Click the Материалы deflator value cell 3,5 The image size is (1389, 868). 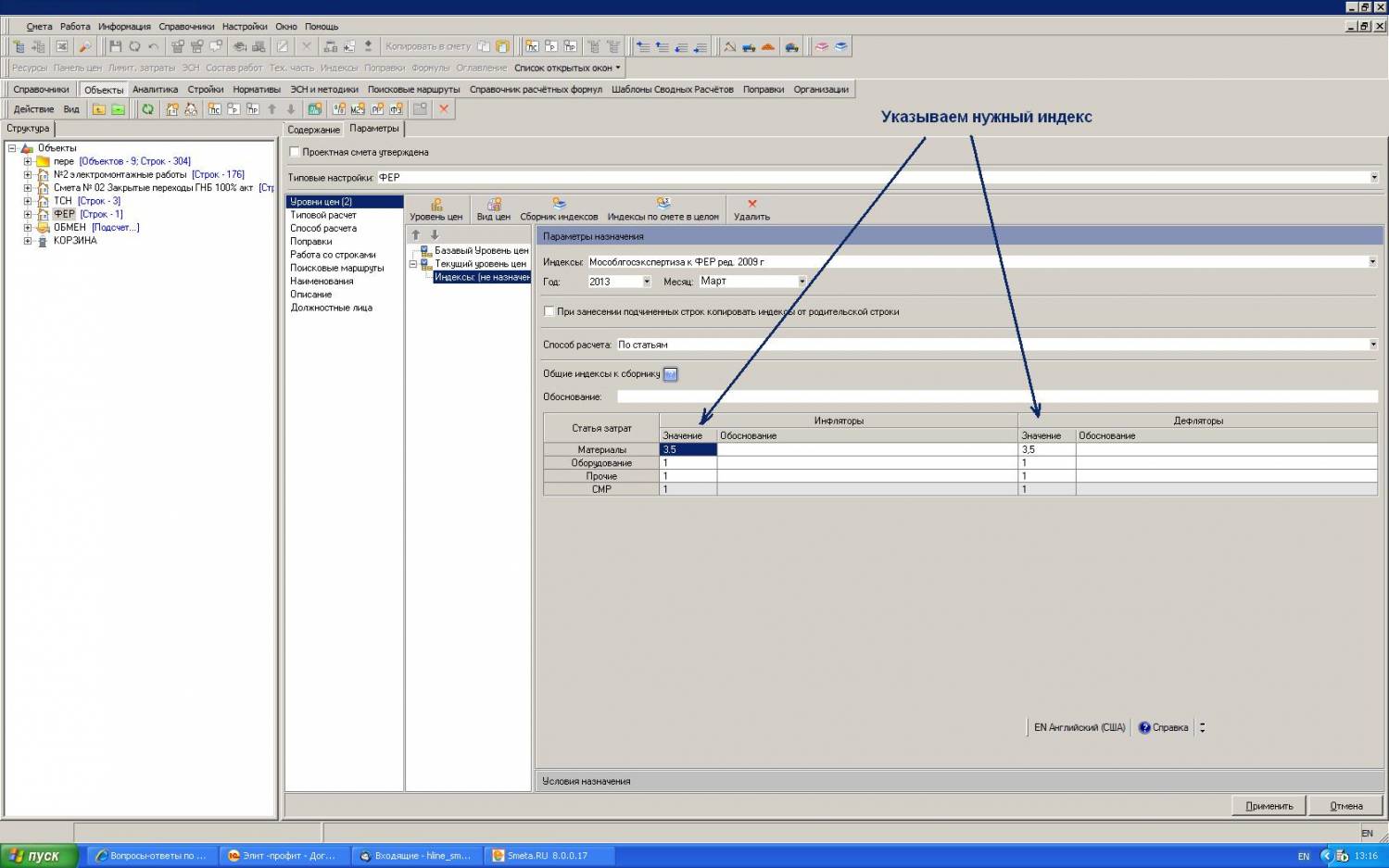1047,449
